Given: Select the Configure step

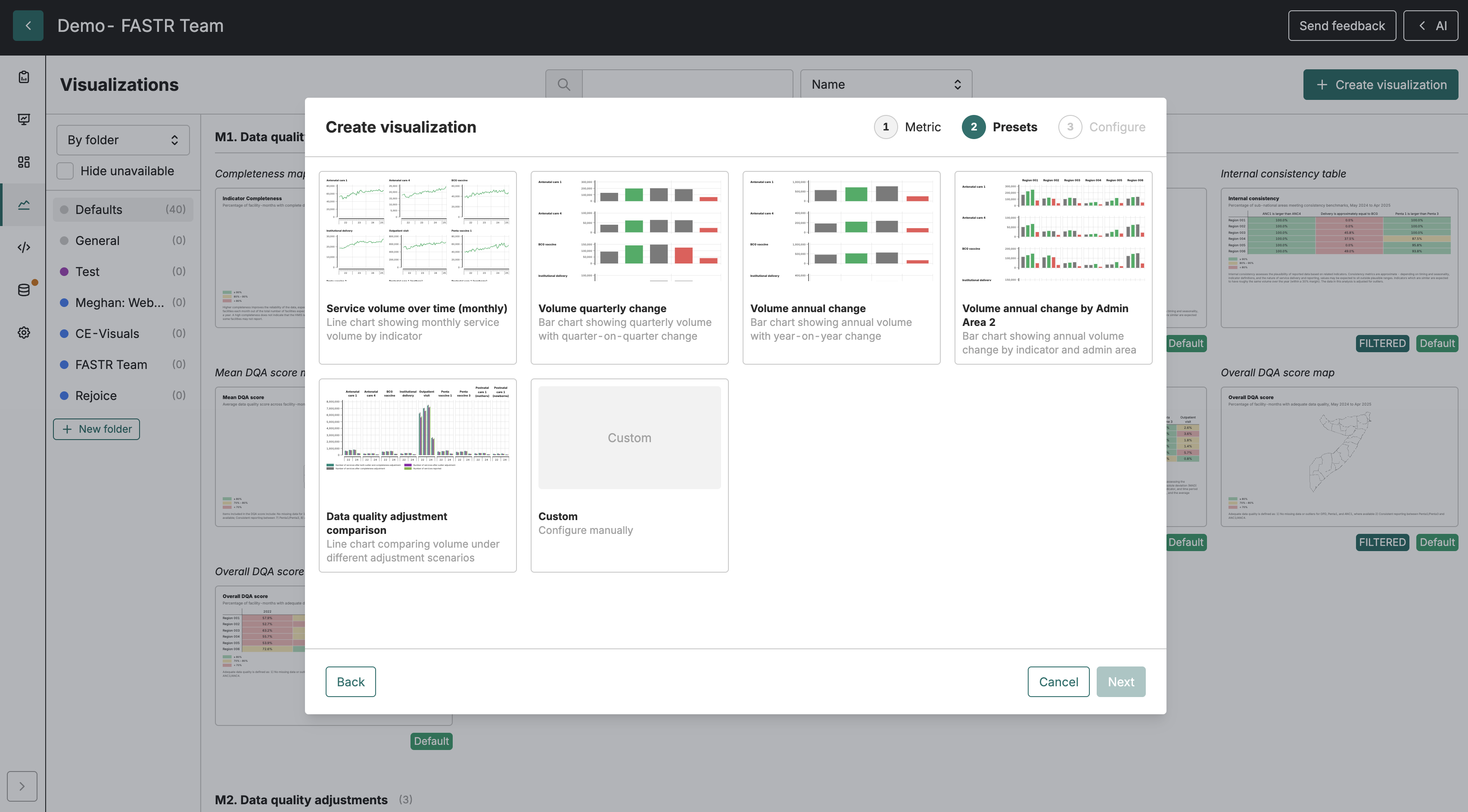Looking at the screenshot, I should click(x=1102, y=127).
